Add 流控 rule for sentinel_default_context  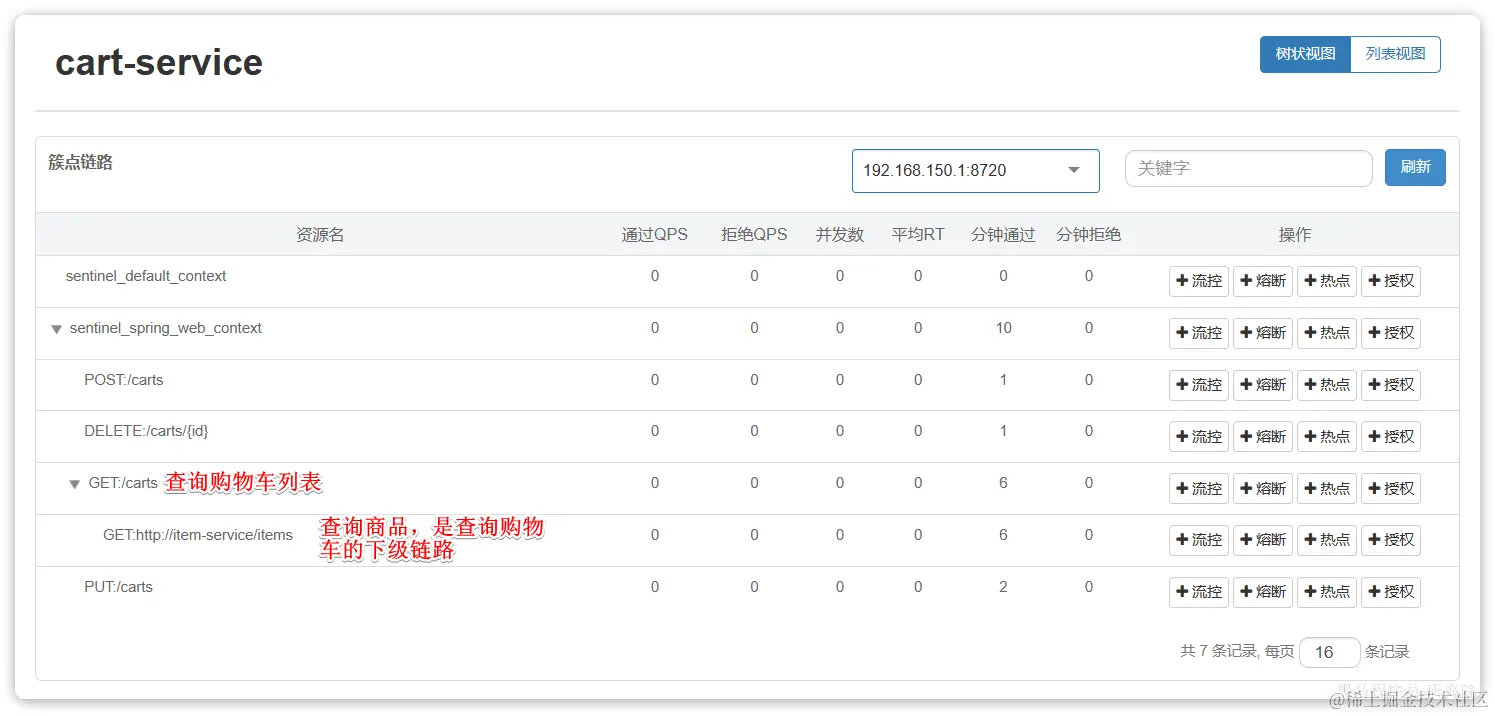pos(1199,281)
